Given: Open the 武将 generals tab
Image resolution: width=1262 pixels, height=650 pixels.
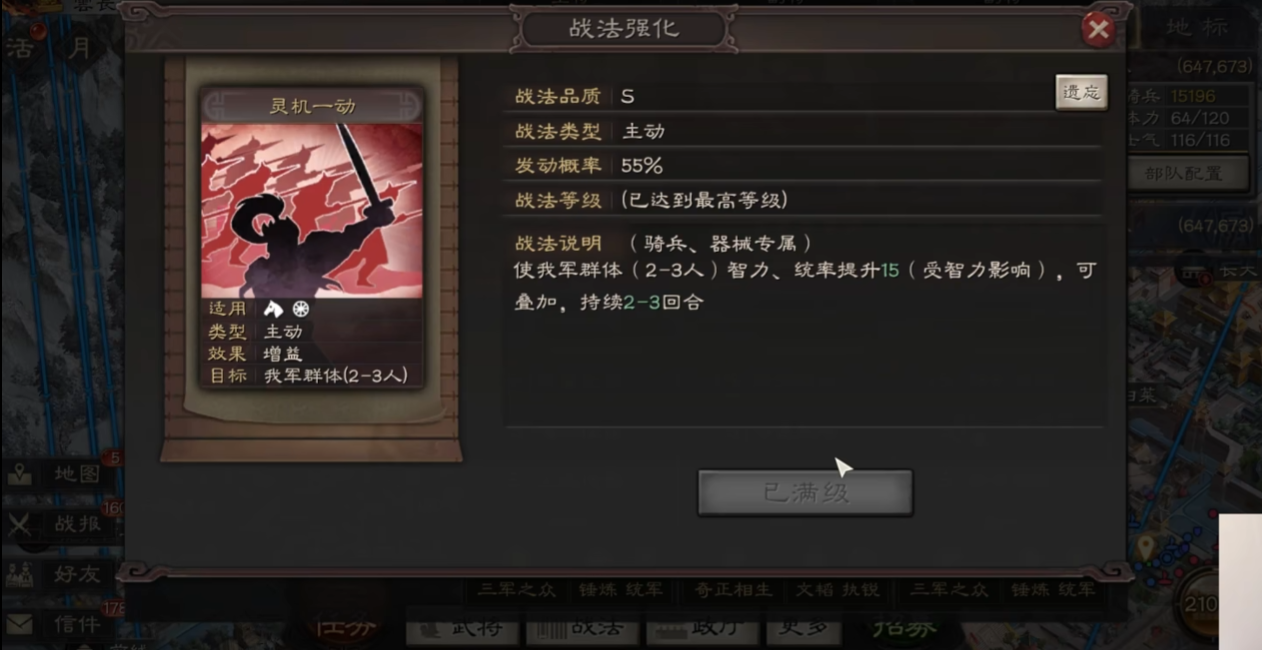Looking at the screenshot, I should coord(460,628).
